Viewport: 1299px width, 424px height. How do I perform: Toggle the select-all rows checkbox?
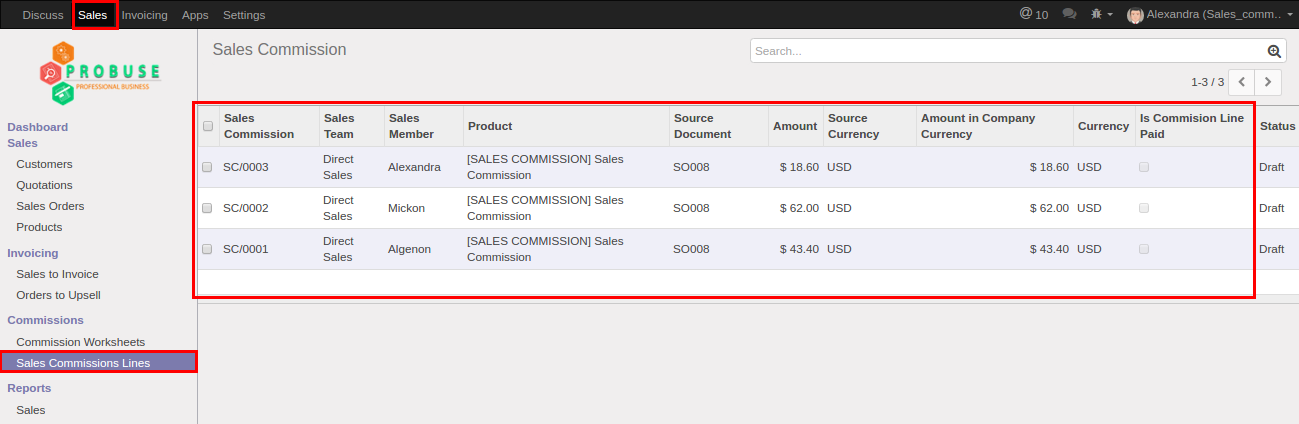click(x=208, y=126)
